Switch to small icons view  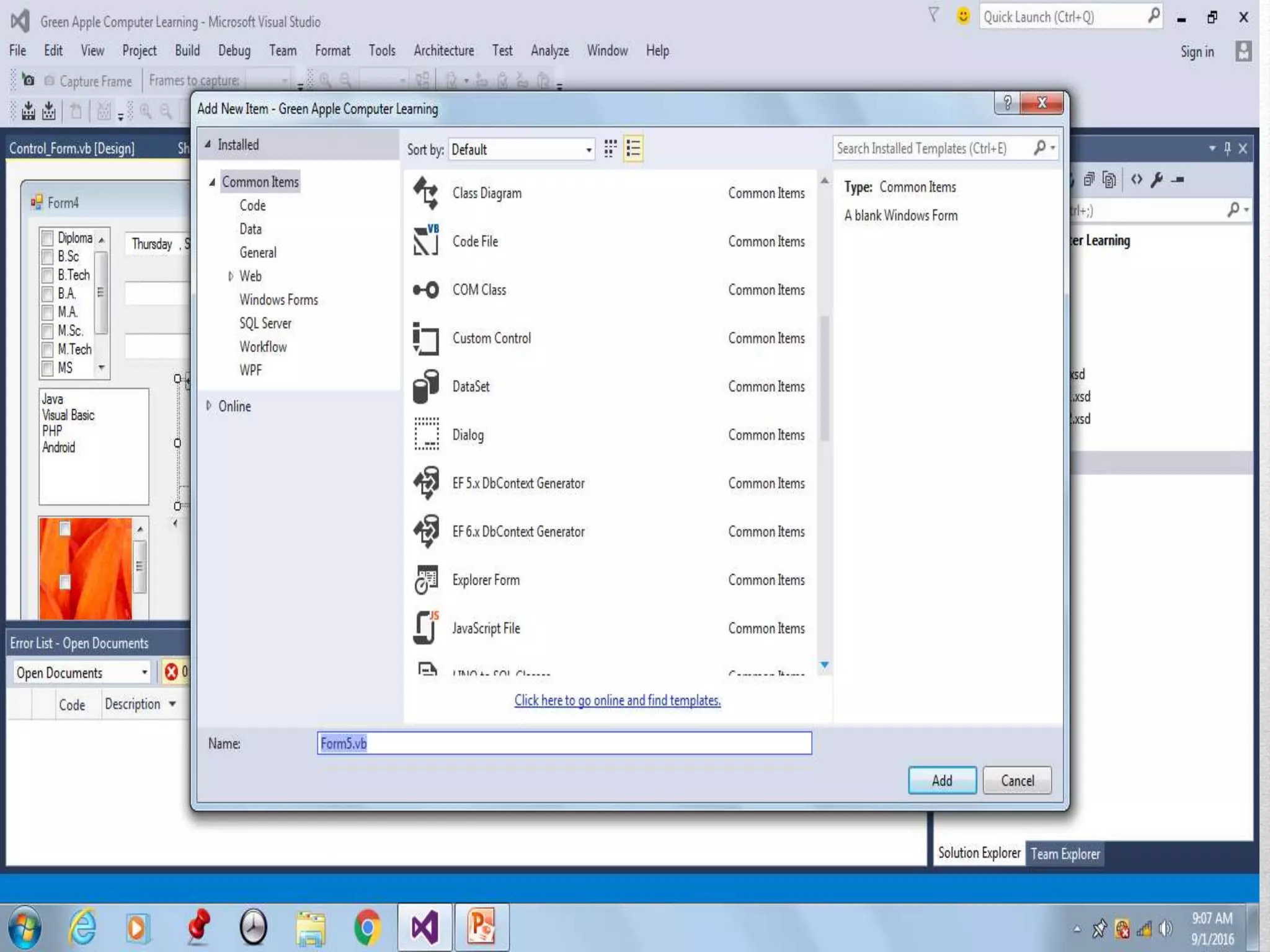pyautogui.click(x=610, y=149)
